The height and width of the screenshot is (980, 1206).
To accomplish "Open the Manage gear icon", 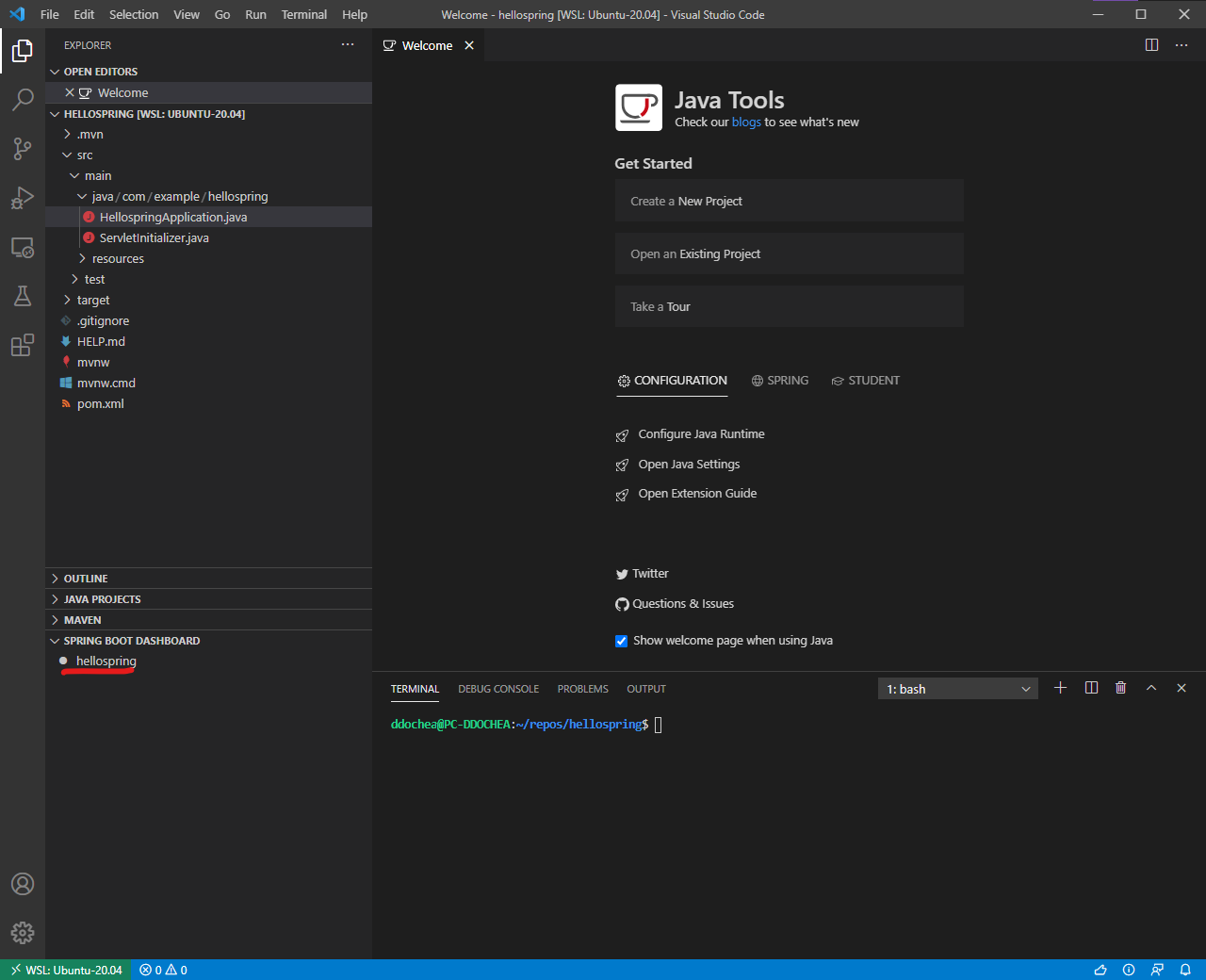I will click(23, 933).
